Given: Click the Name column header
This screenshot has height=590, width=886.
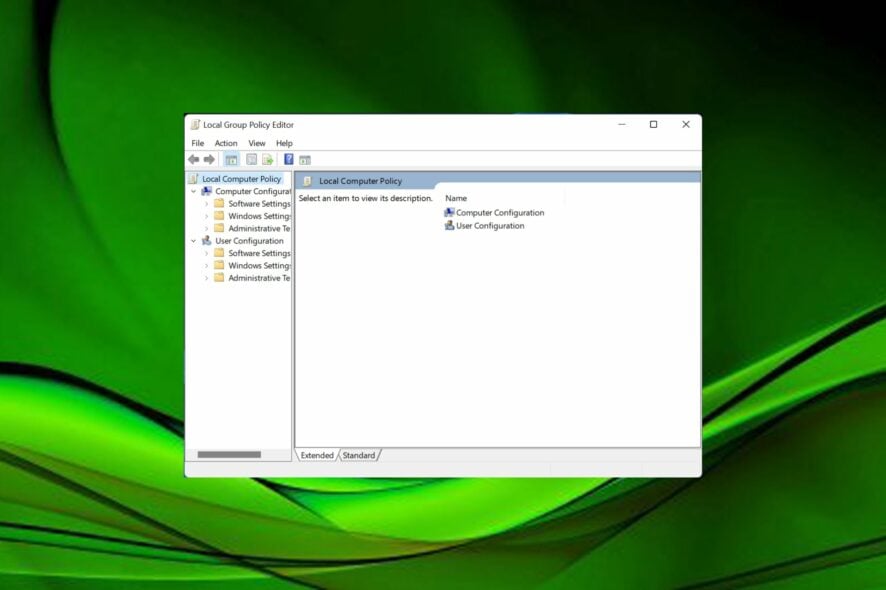Looking at the screenshot, I should pos(456,198).
